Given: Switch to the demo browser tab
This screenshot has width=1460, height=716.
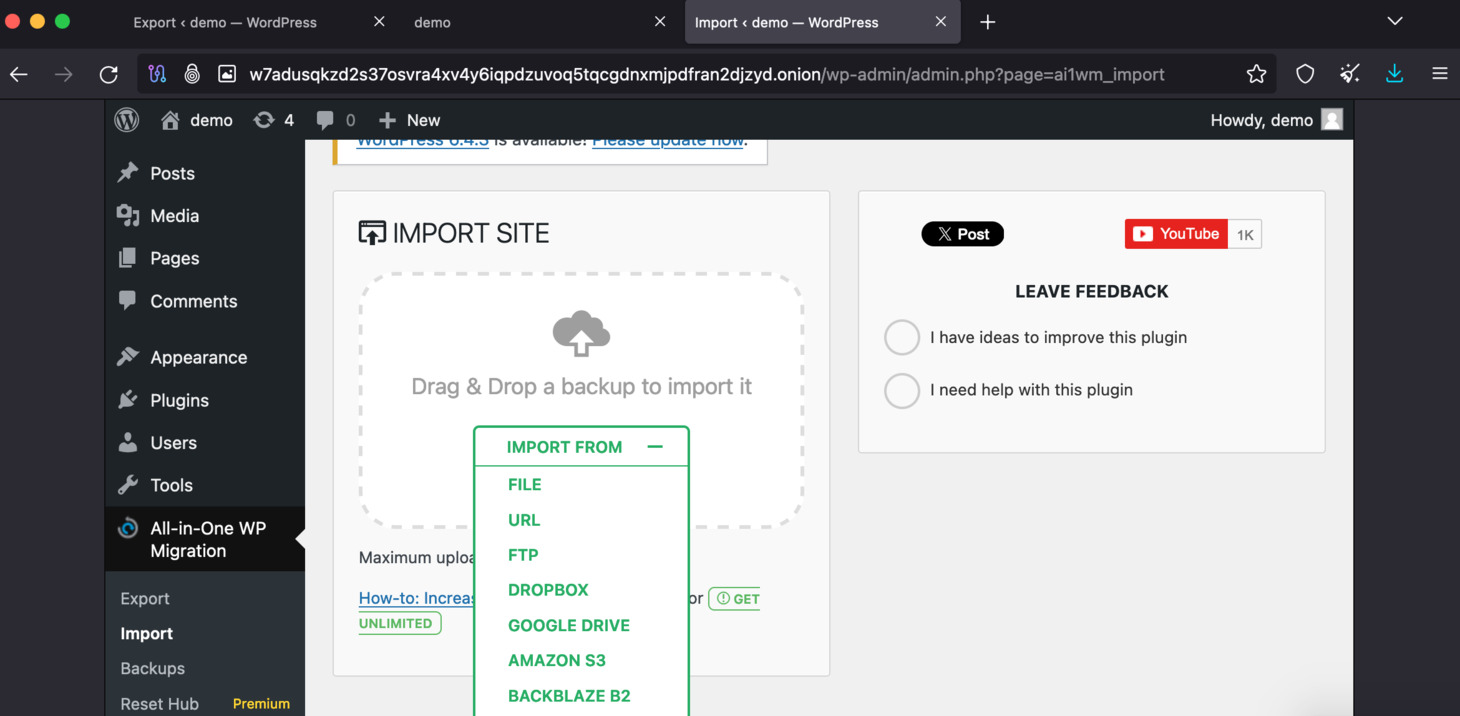Looking at the screenshot, I should tap(432, 22).
